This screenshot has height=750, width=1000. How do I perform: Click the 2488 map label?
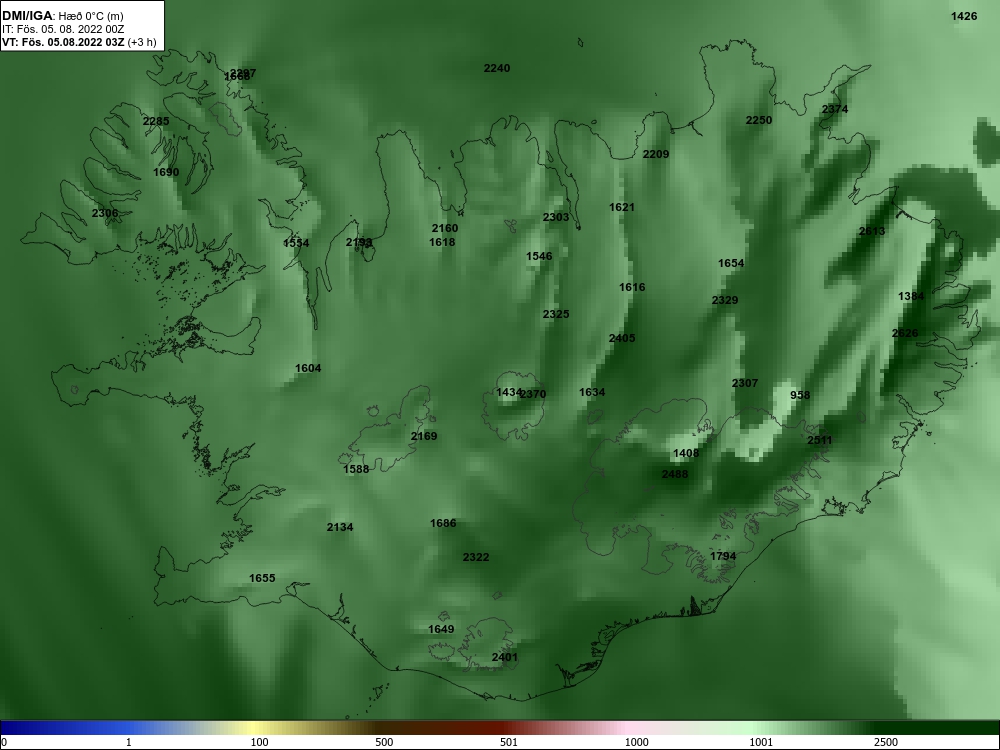click(x=675, y=474)
